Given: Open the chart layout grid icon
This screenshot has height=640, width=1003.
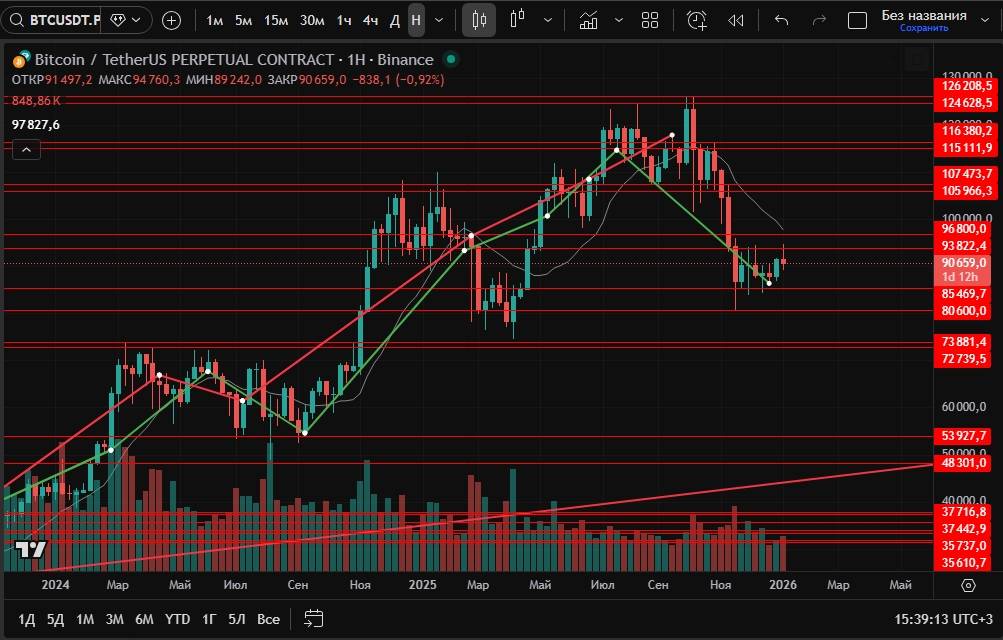Looking at the screenshot, I should (650, 20).
